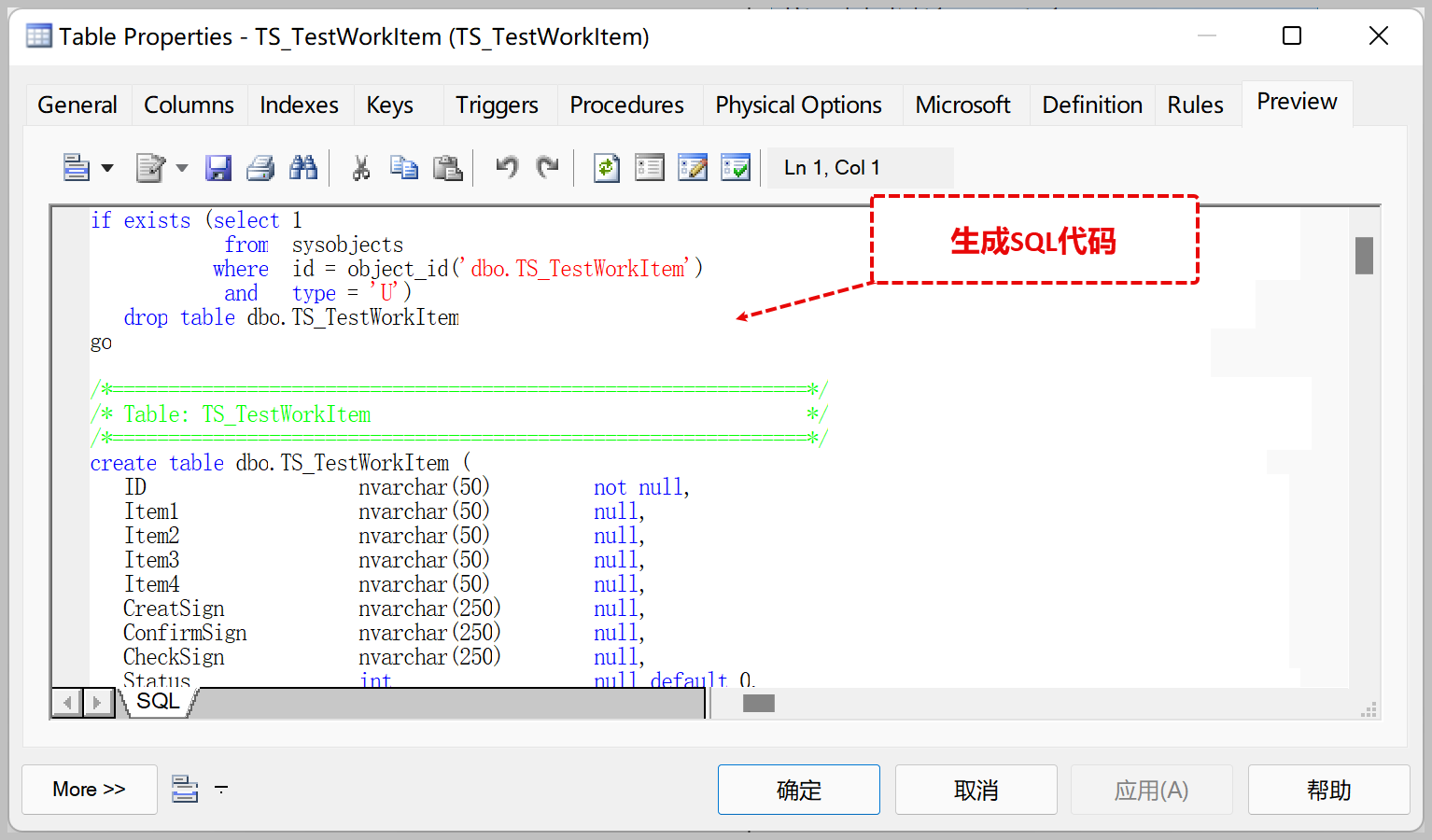Click the 'sysobjects' text in SQL
Viewport: 1432px width, 840px height.
coord(347,245)
